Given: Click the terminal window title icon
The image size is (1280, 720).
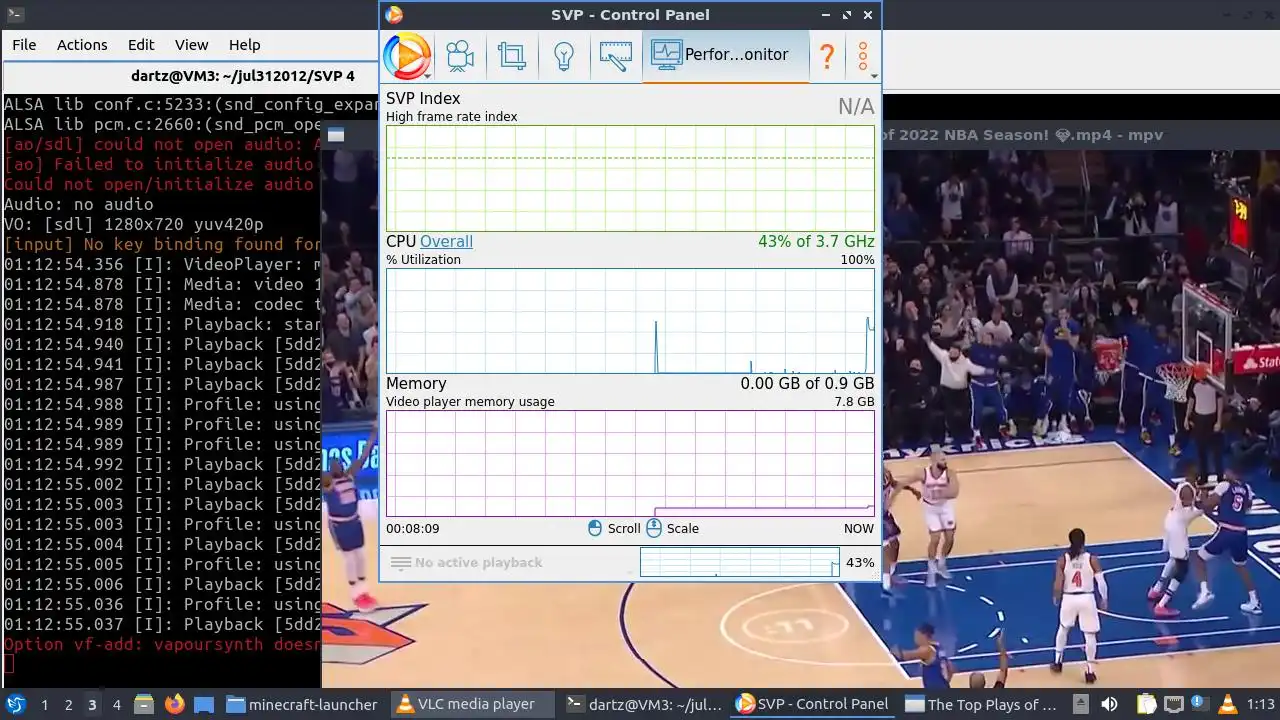Looking at the screenshot, I should point(14,14).
